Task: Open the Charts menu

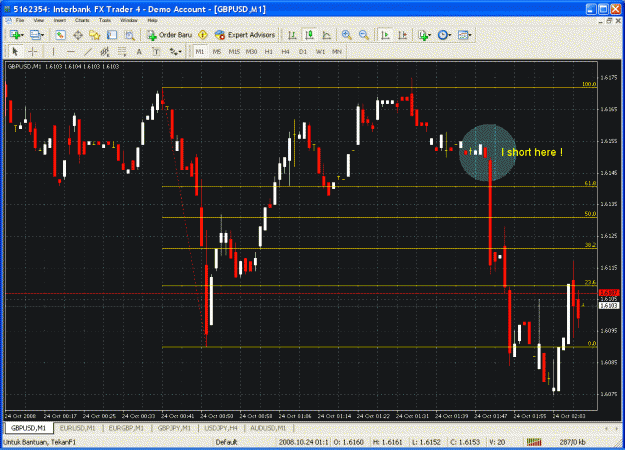Action: pyautogui.click(x=82, y=20)
